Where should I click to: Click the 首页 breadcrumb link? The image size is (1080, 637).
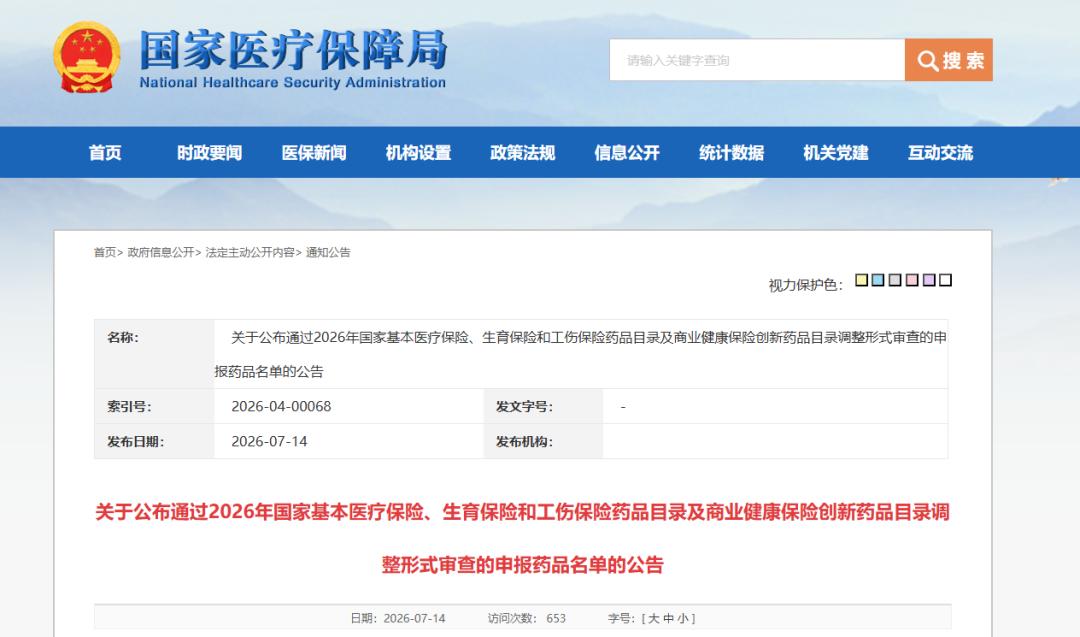click(105, 253)
